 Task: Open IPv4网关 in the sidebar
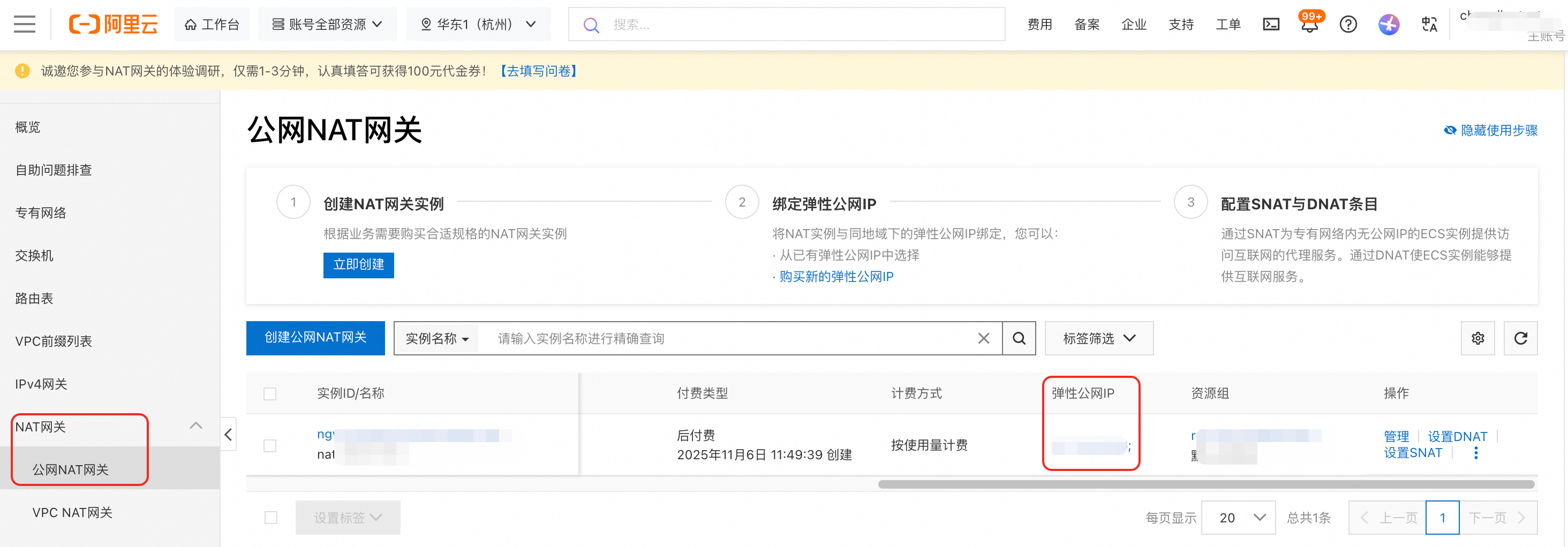pos(41,384)
